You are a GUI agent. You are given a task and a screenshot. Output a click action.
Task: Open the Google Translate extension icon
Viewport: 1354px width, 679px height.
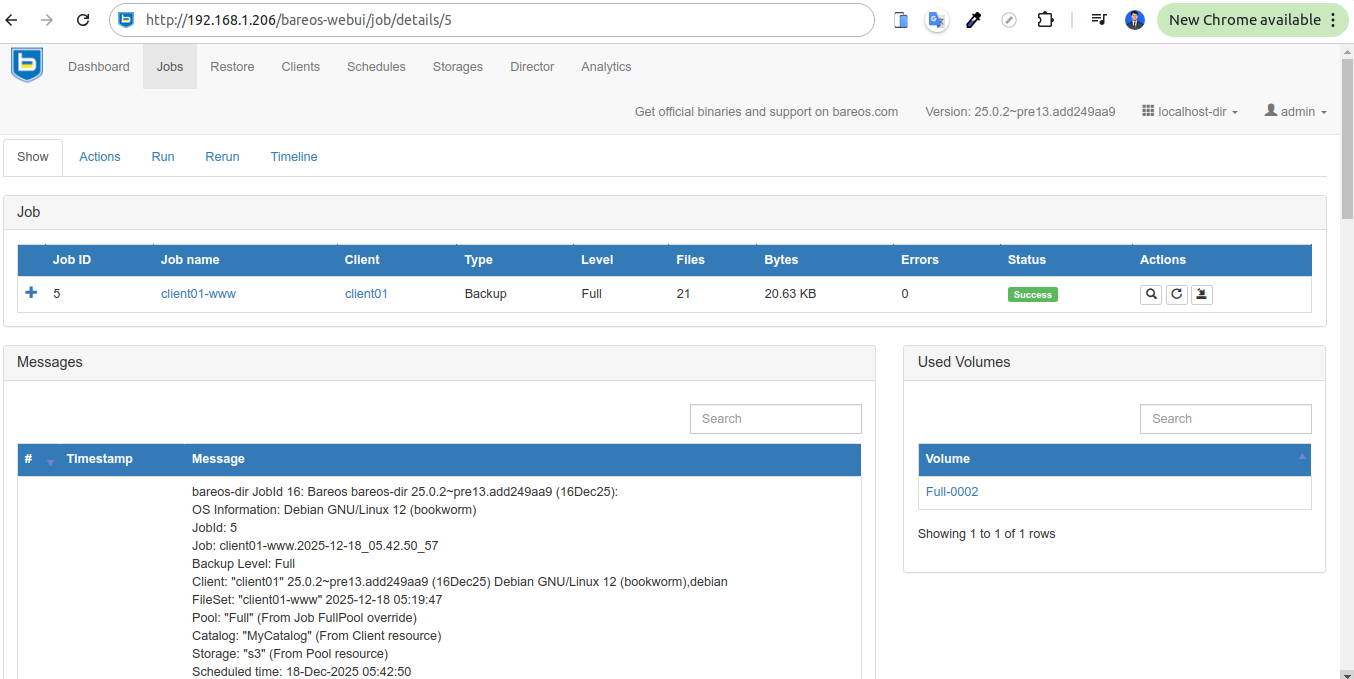[936, 20]
